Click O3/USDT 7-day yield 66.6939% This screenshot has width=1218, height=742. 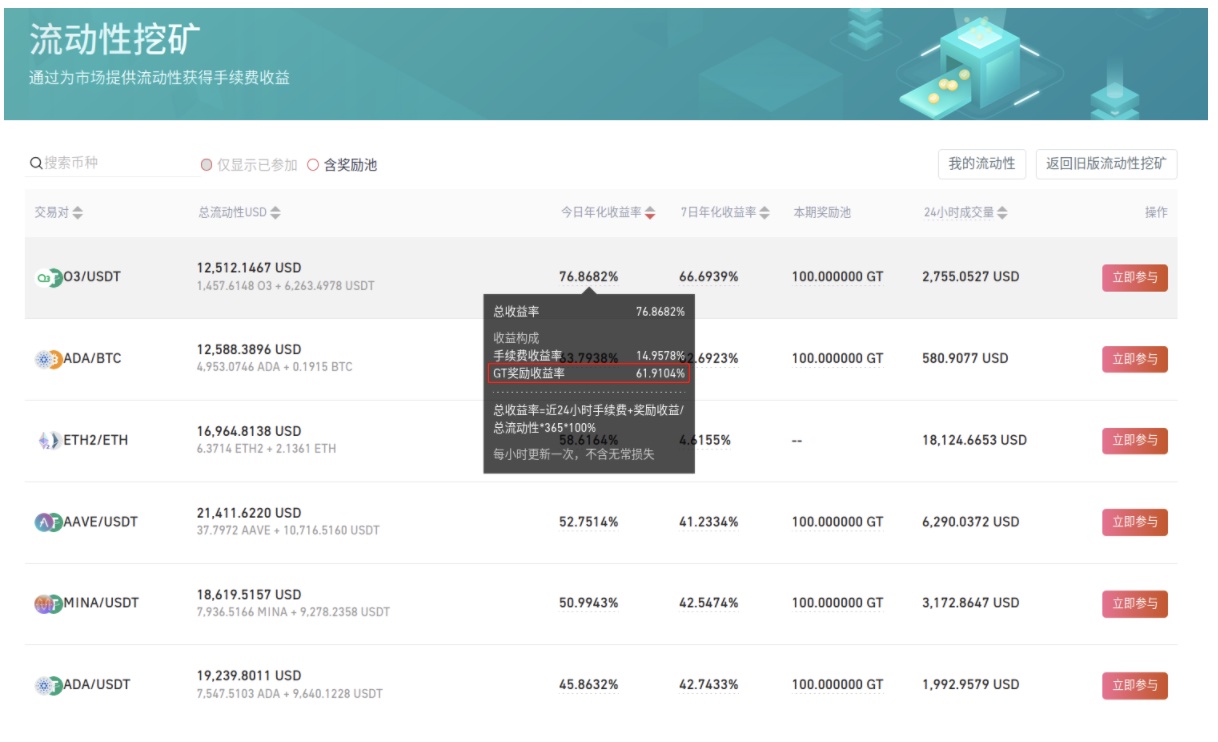[709, 277]
